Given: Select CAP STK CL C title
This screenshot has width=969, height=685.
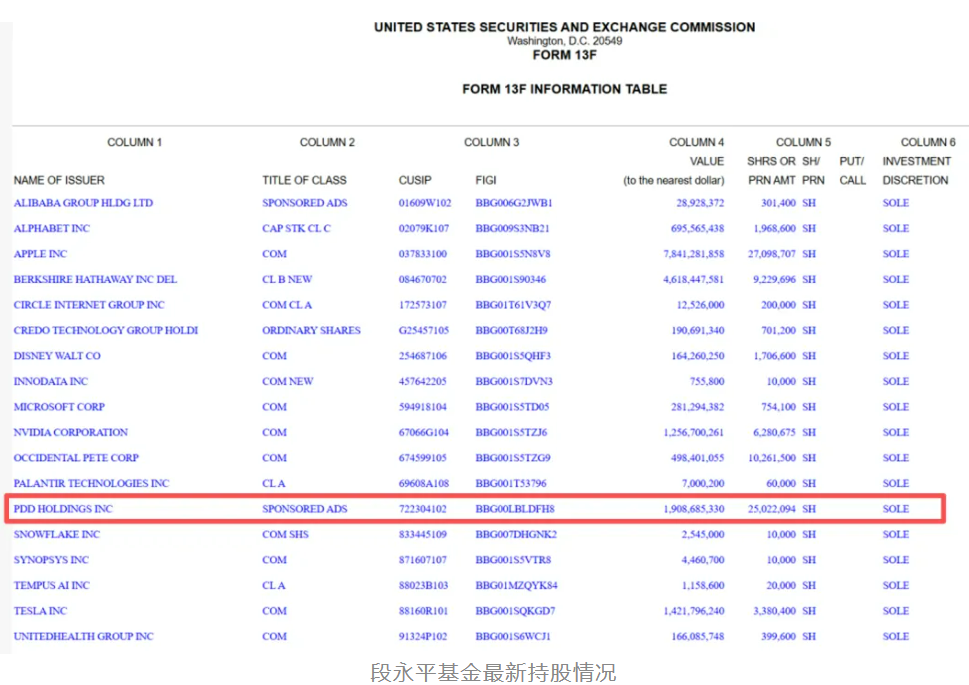Looking at the screenshot, I should (296, 228).
